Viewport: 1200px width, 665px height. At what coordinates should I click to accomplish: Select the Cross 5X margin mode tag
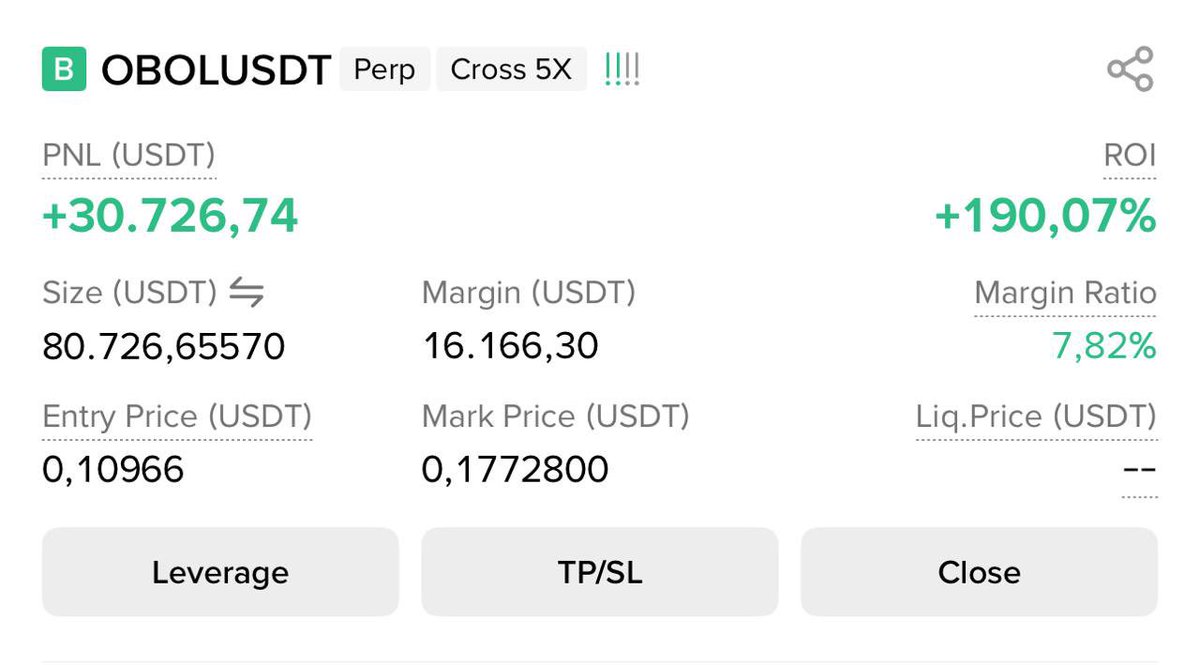click(x=511, y=70)
